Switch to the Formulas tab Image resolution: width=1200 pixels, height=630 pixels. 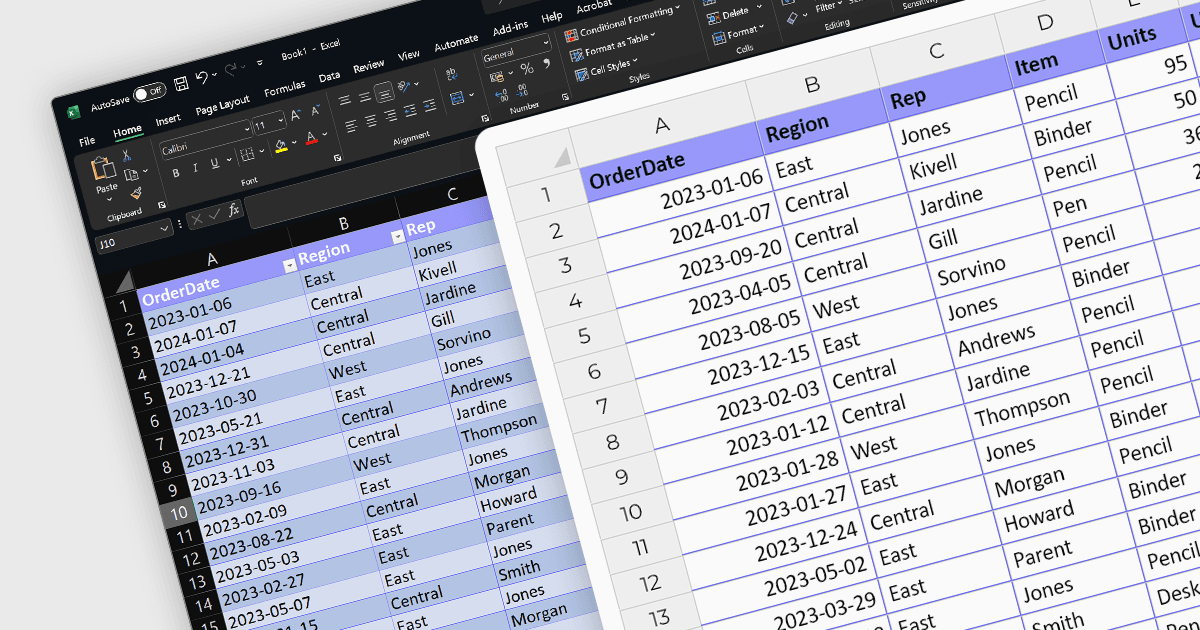[285, 89]
